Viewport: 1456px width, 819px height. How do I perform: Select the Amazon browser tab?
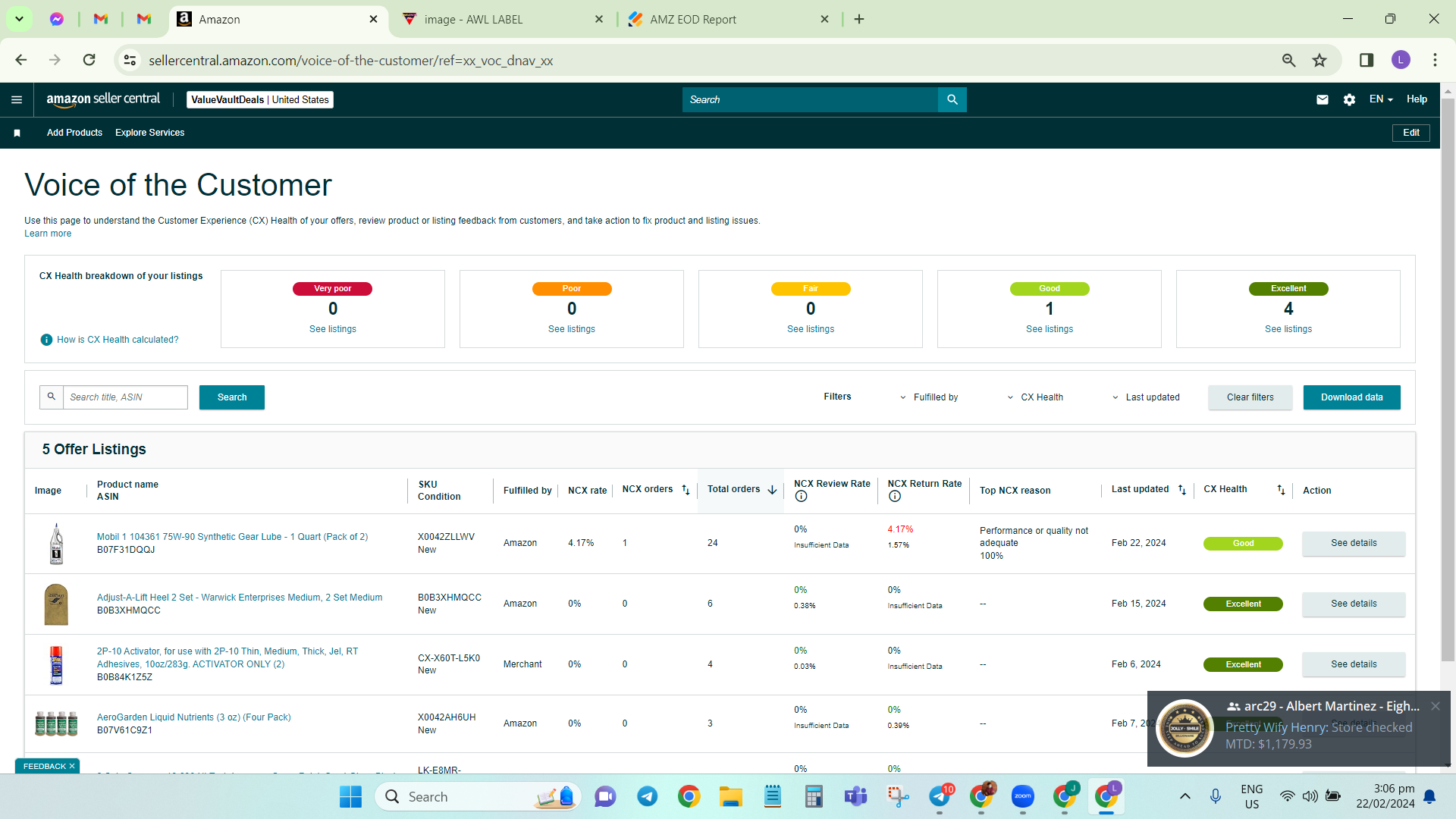click(x=278, y=19)
